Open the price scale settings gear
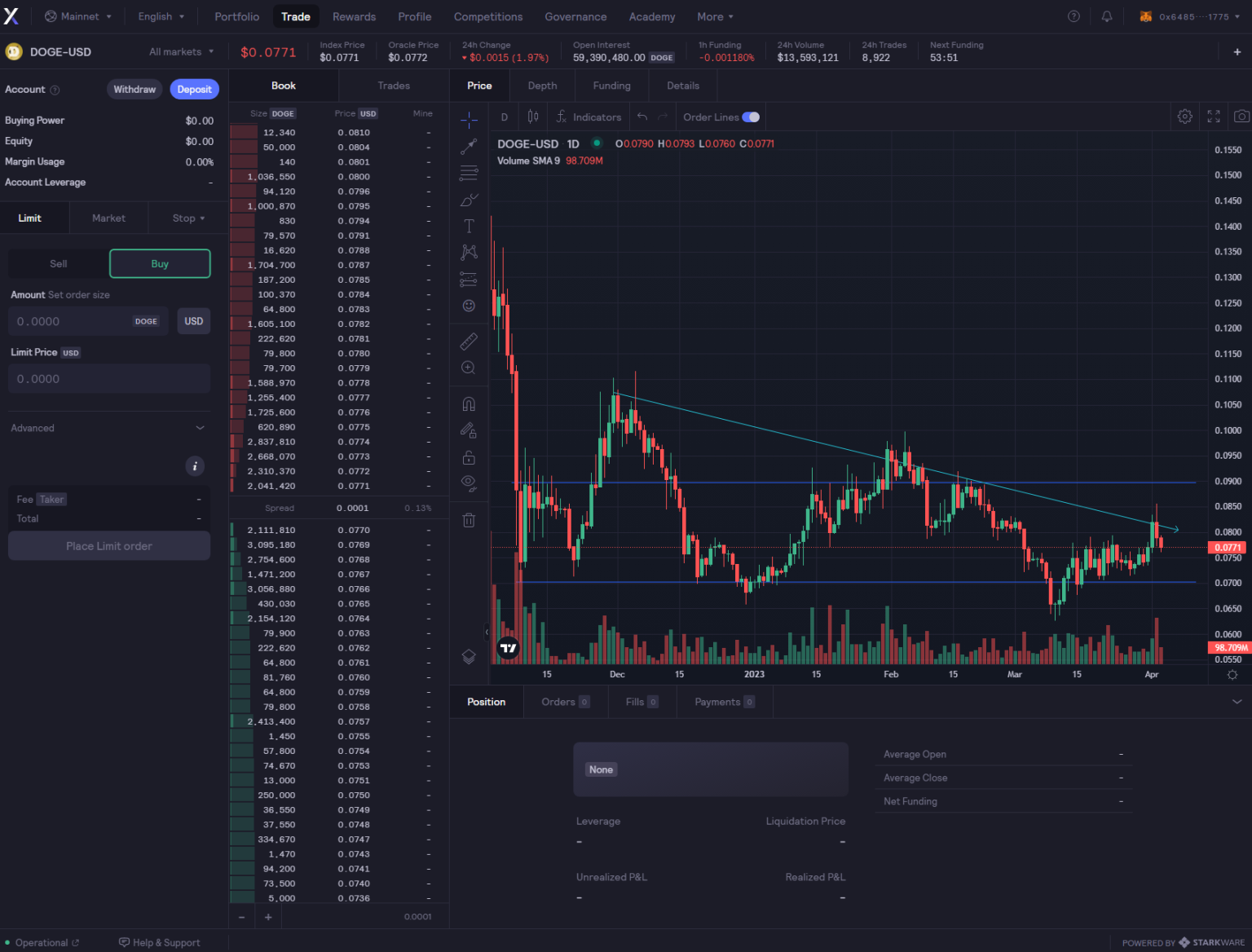This screenshot has width=1252, height=952. coord(1232,675)
